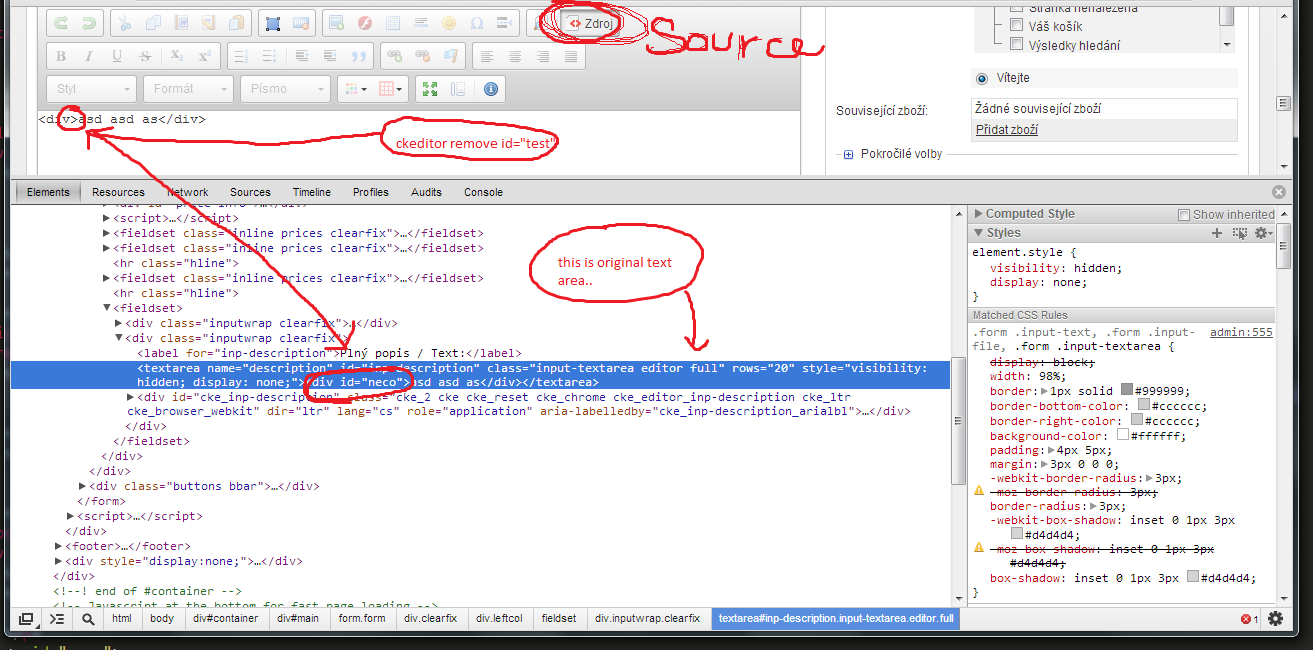Click the Undo arrow in CKEditor toolbar
This screenshot has width=1313, height=650.
(x=61, y=22)
